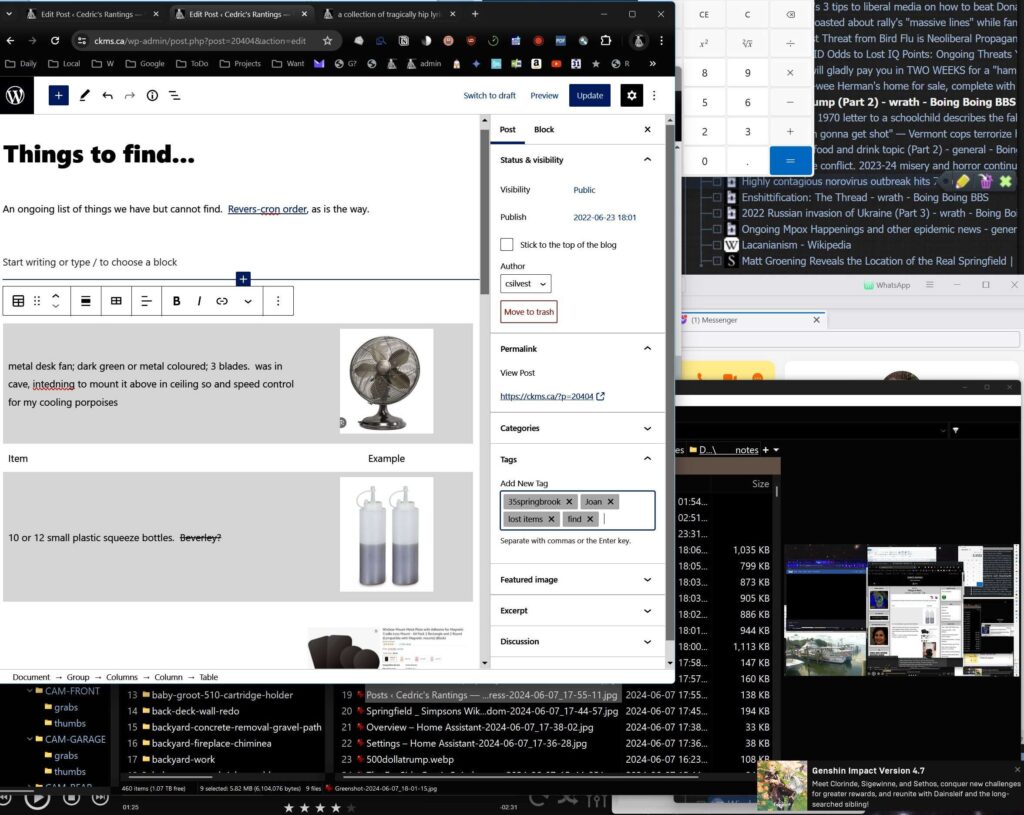Check the box next to Enshittification: The Thread
The image size is (1024, 815).
(x=715, y=198)
